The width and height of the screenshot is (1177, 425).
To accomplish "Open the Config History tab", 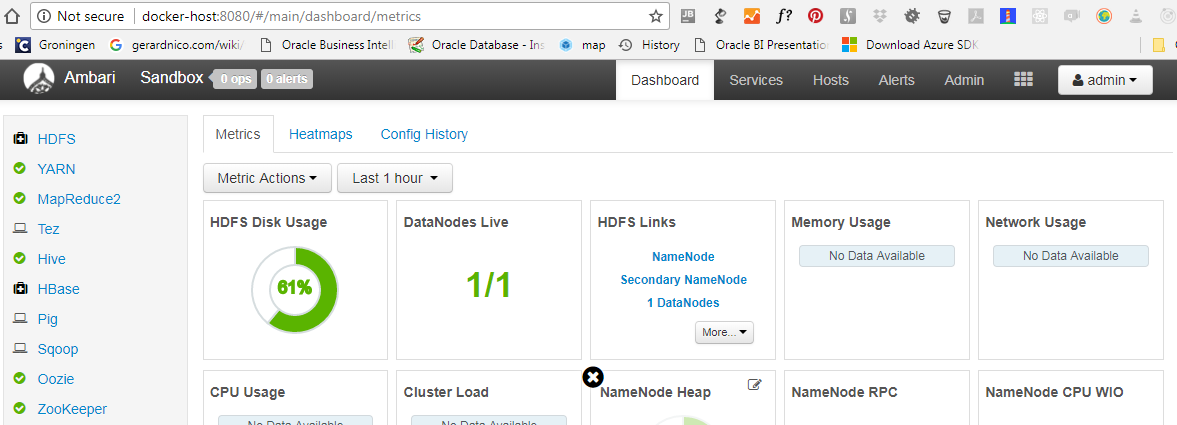I will coord(424,134).
